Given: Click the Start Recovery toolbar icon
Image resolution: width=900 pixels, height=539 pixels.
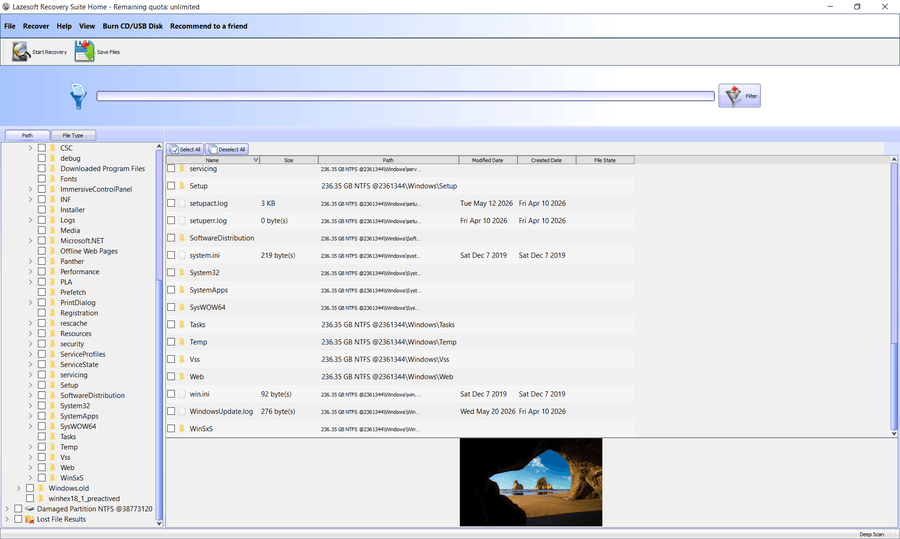Looking at the screenshot, I should [21, 52].
